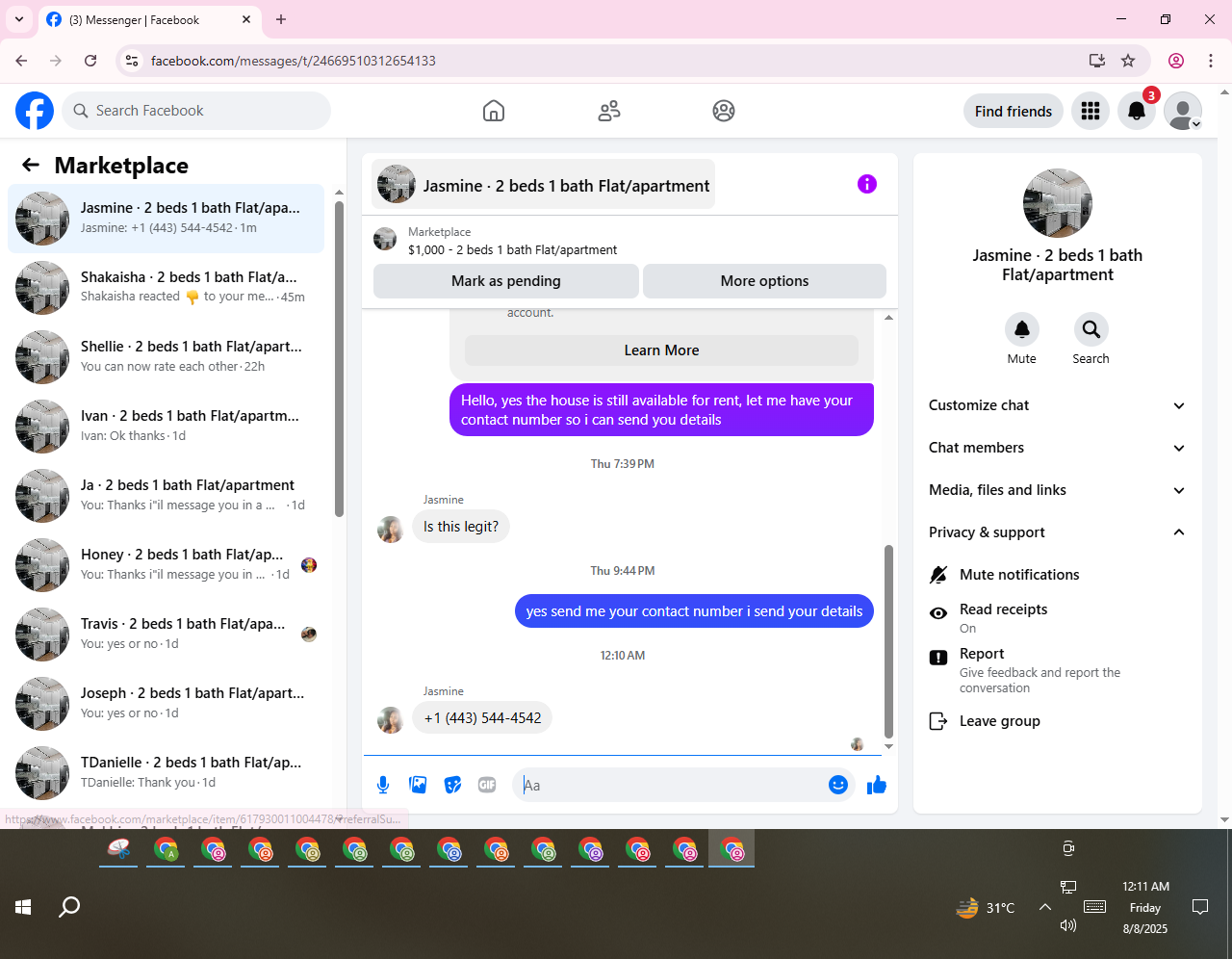Choose a GIF

487,785
